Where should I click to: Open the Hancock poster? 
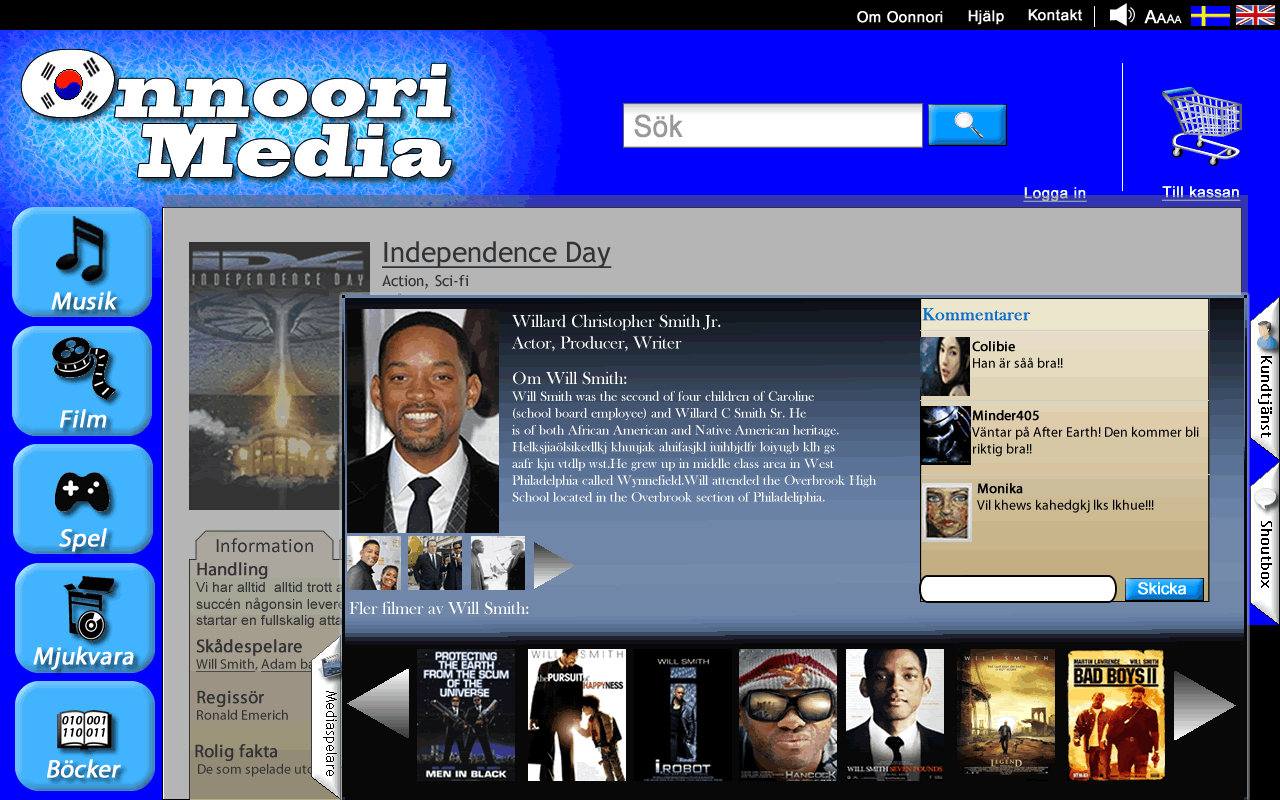click(x=788, y=715)
